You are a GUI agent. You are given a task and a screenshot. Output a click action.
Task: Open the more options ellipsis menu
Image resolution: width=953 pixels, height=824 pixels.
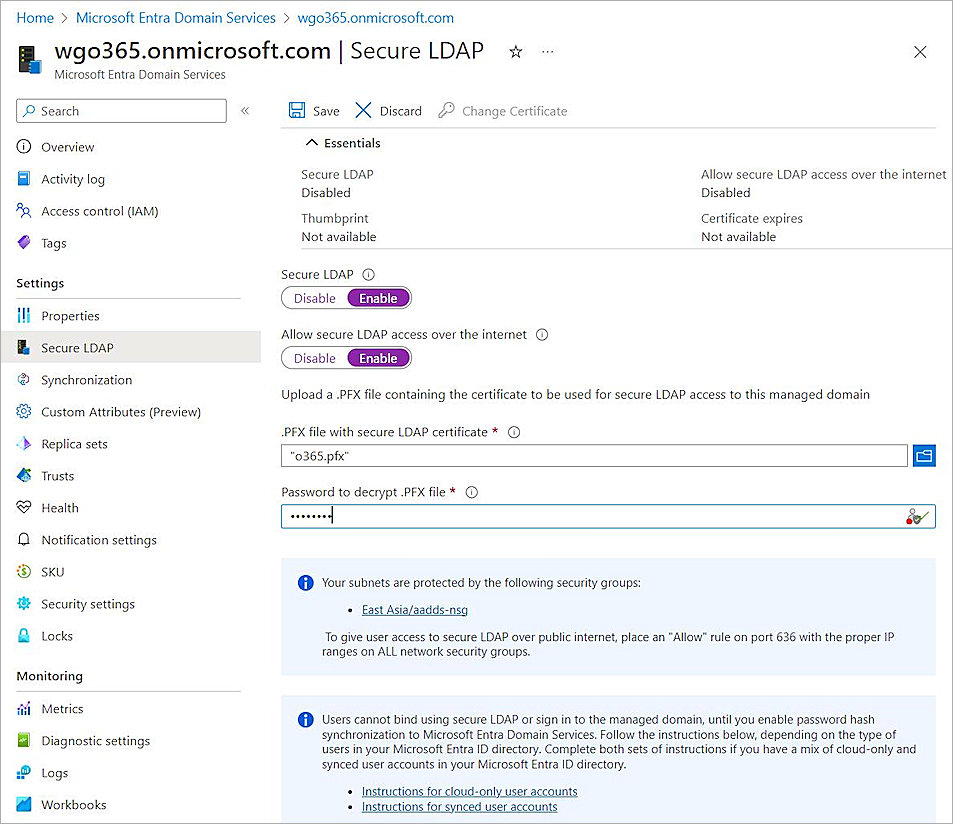coord(547,51)
